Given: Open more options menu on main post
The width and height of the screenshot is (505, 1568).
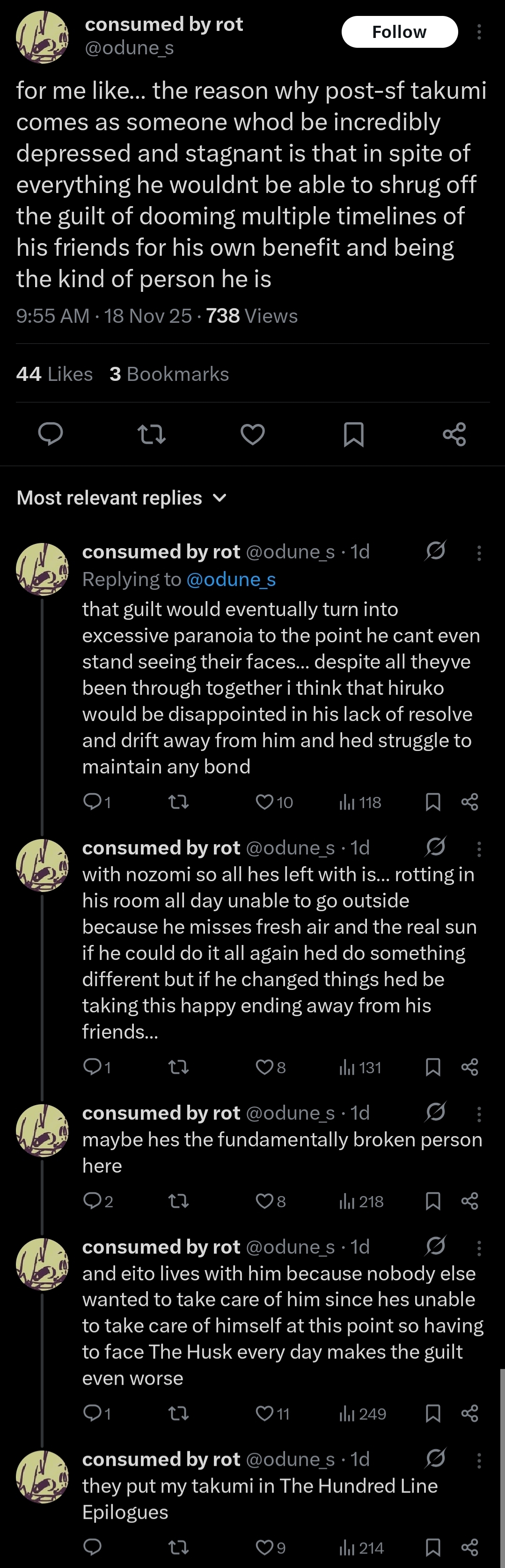Looking at the screenshot, I should pyautogui.click(x=479, y=32).
